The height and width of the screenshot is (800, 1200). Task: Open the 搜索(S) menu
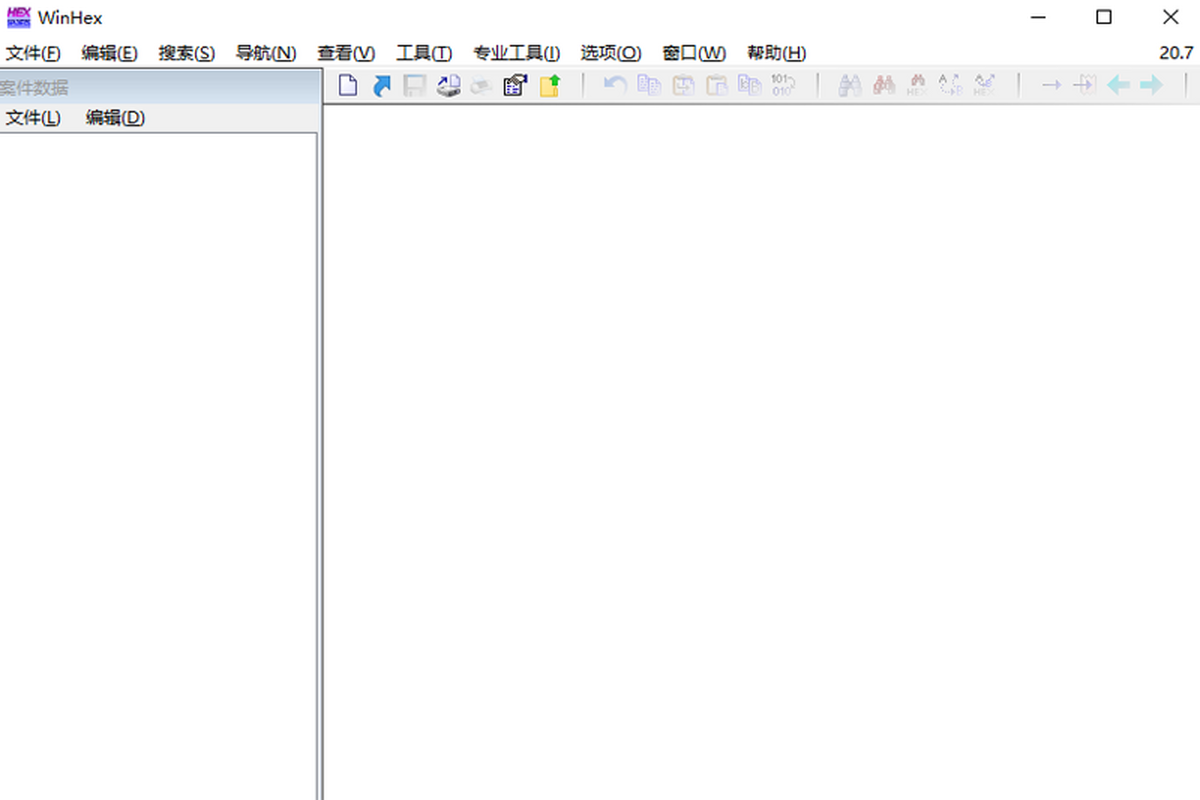(186, 53)
